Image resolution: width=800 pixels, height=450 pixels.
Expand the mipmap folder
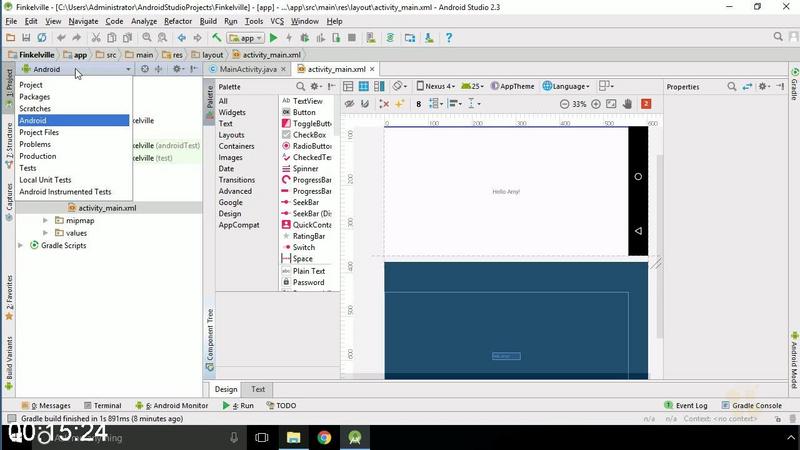click(x=45, y=220)
